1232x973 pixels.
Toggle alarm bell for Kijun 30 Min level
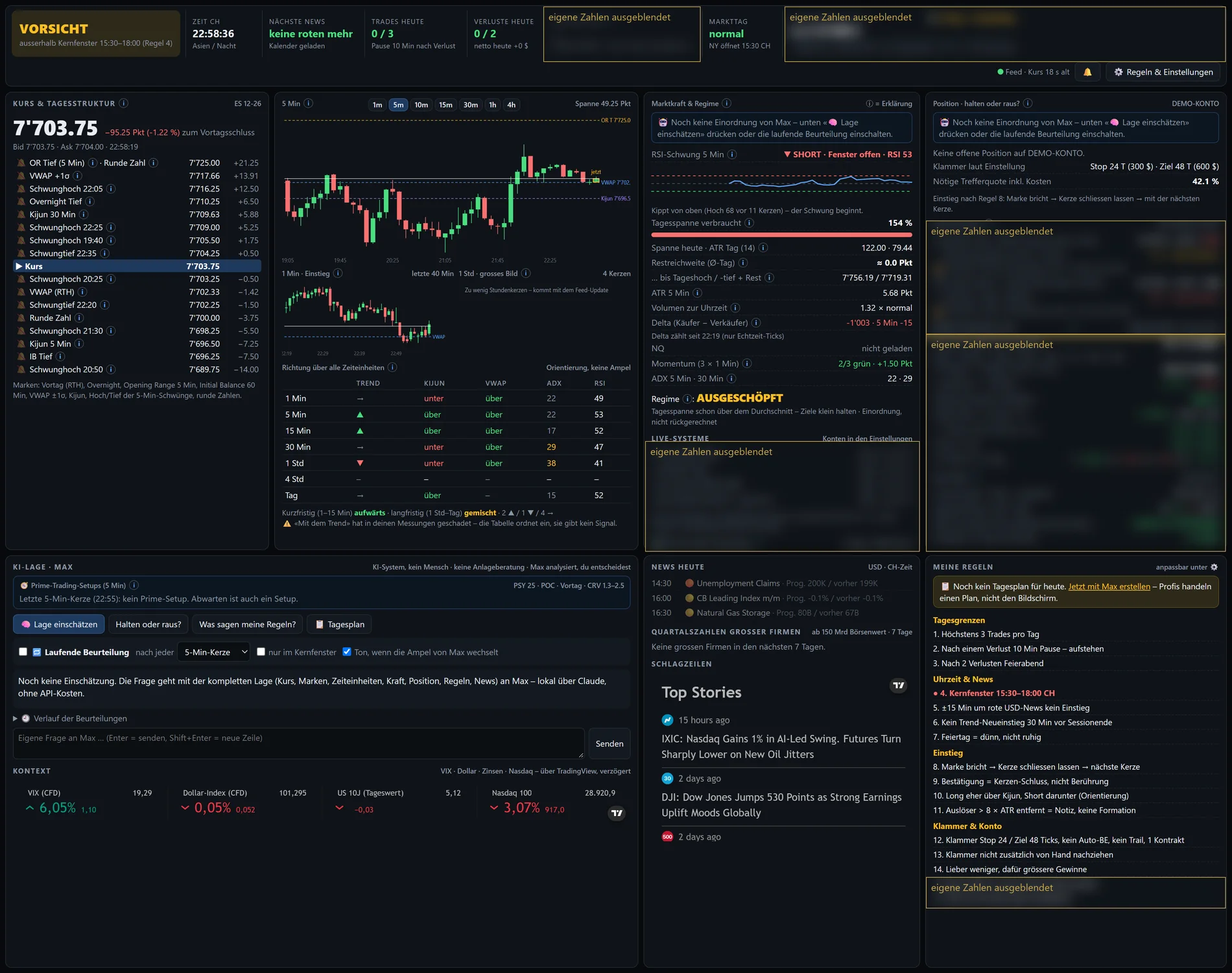(x=21, y=215)
